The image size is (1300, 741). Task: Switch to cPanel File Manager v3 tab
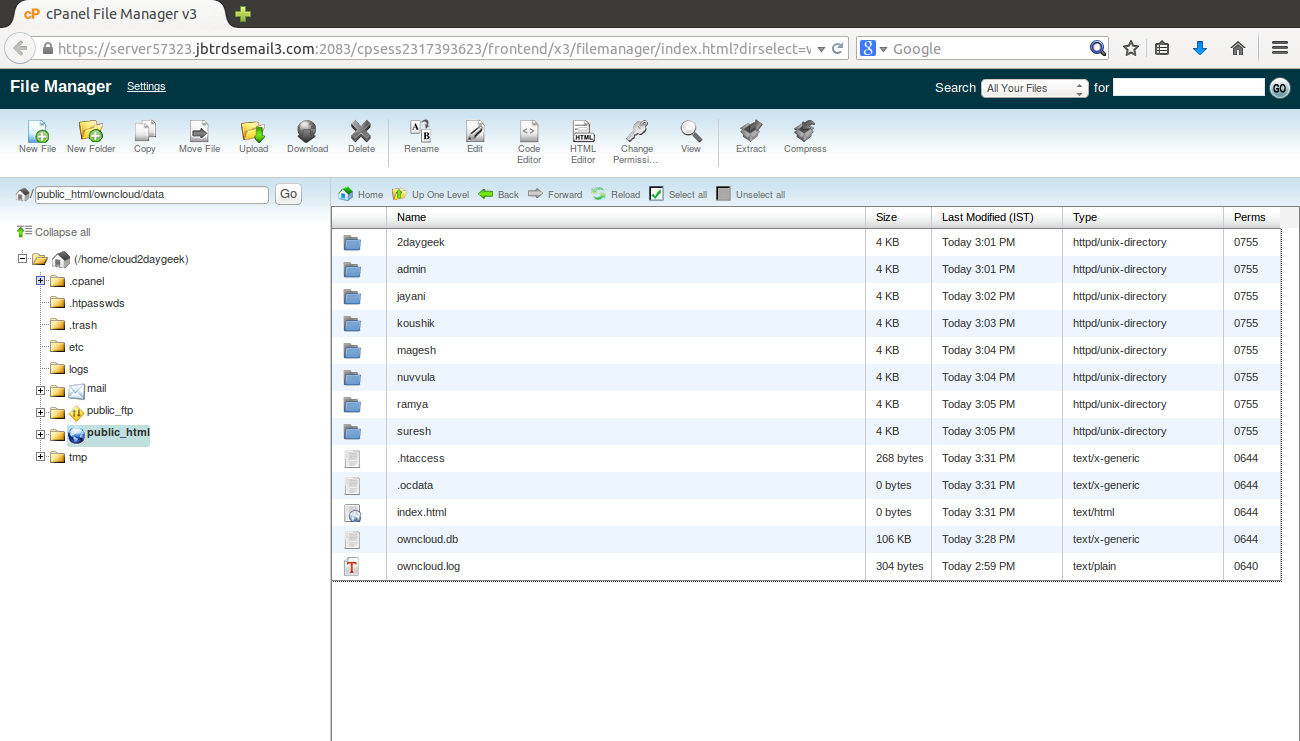tap(110, 14)
